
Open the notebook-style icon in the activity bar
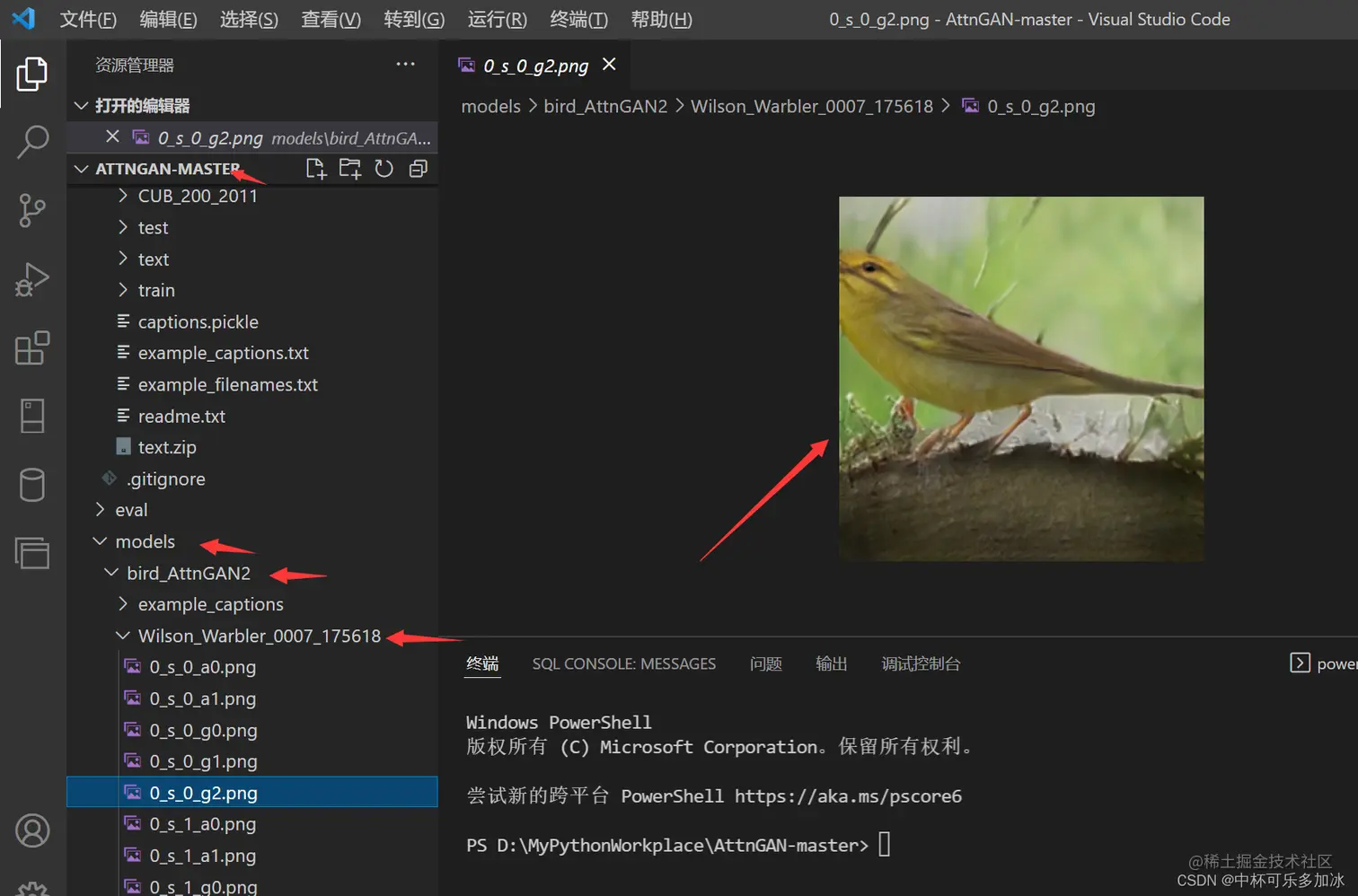[32, 416]
